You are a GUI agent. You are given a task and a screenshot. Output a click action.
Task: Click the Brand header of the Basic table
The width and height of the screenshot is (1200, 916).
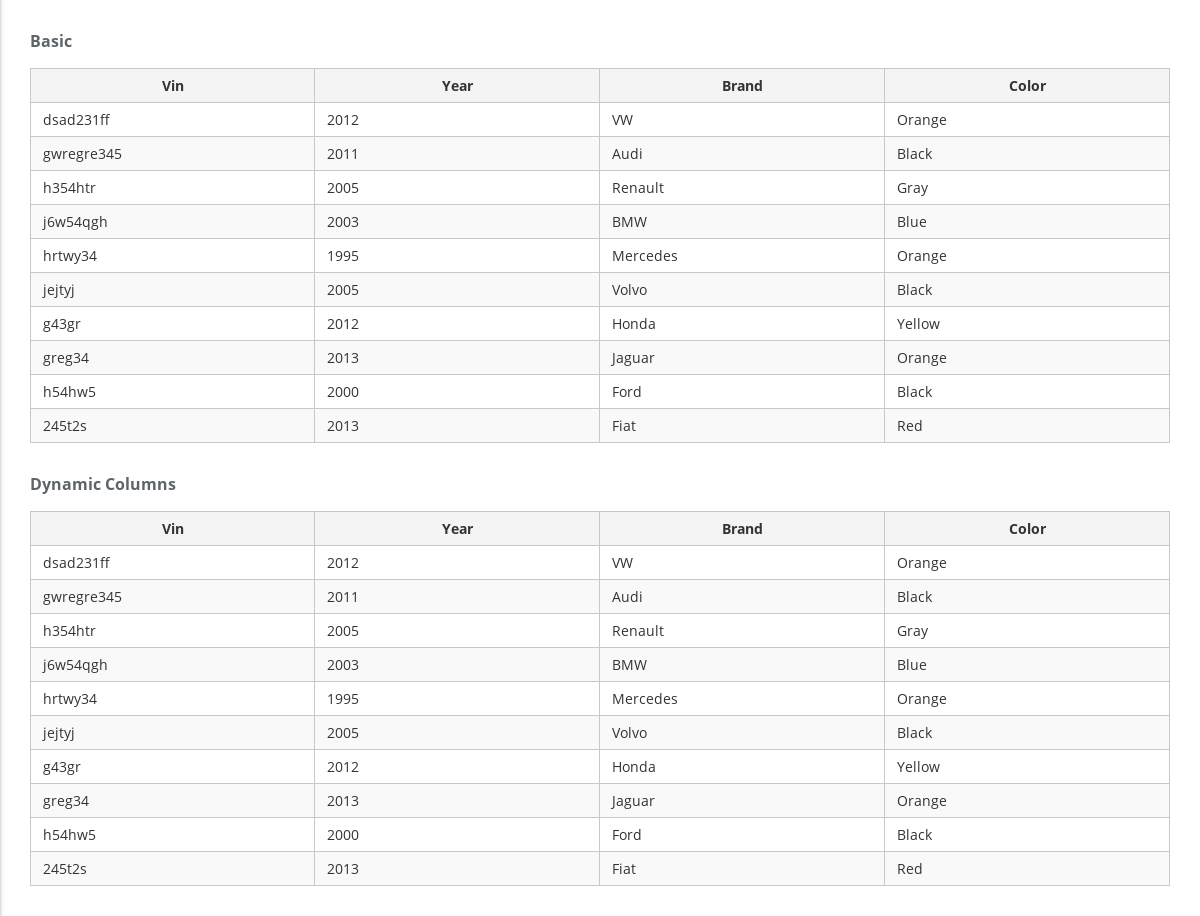pos(742,85)
